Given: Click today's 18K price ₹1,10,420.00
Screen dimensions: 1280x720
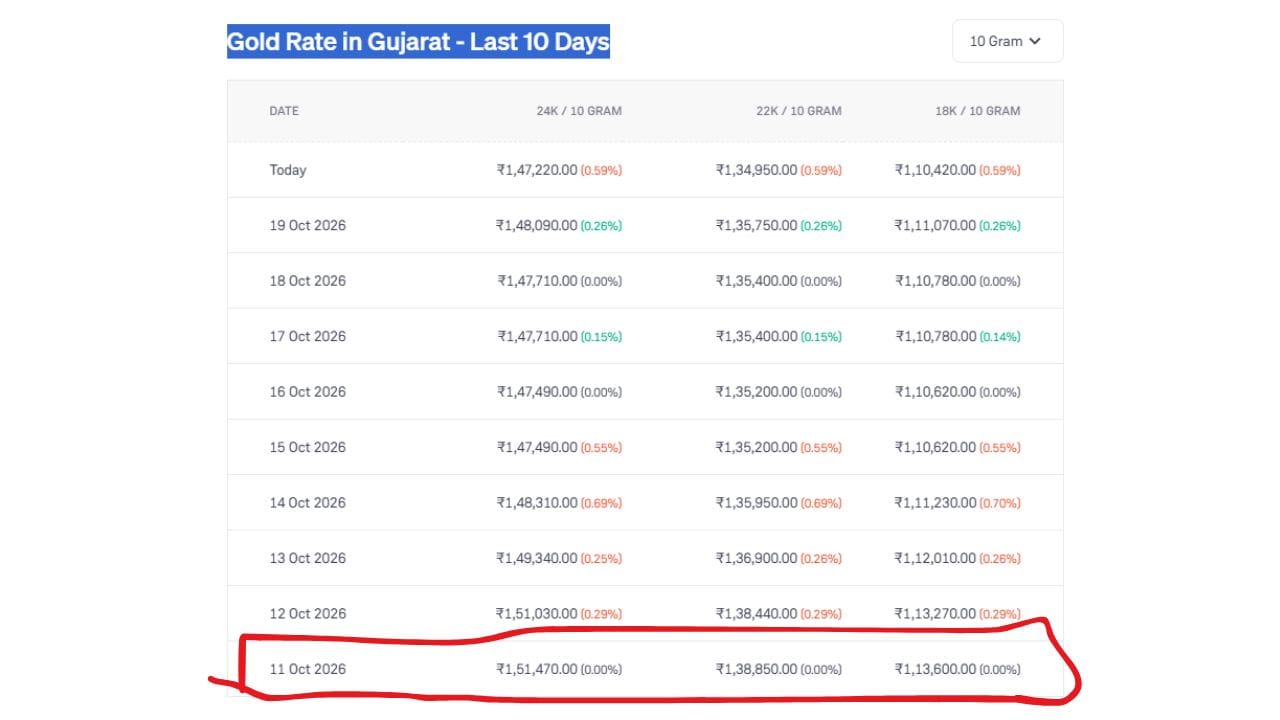Looking at the screenshot, I should (935, 170).
